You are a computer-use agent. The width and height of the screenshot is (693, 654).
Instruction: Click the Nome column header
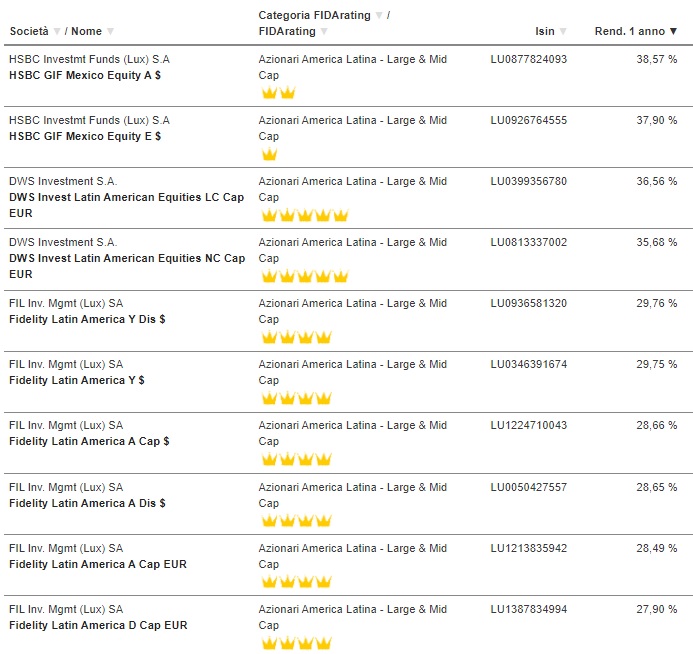point(86,31)
